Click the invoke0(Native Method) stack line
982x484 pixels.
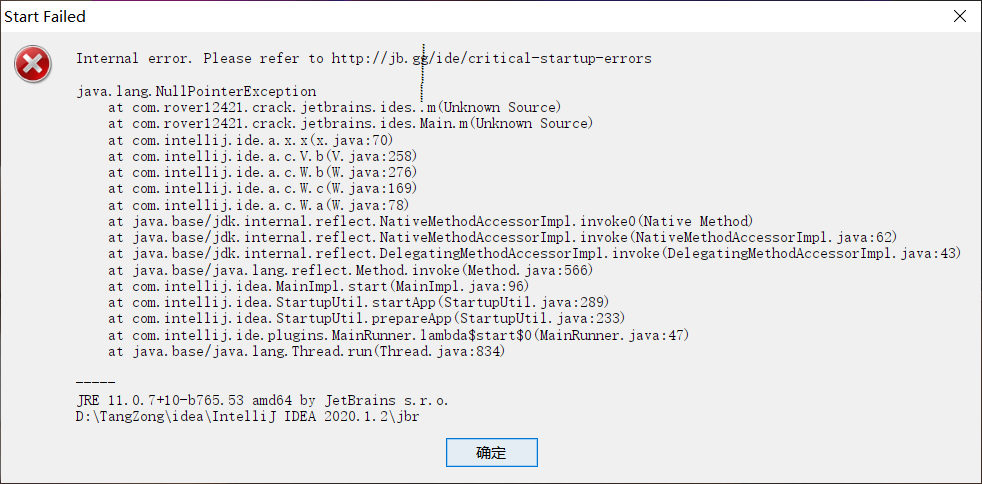point(430,221)
